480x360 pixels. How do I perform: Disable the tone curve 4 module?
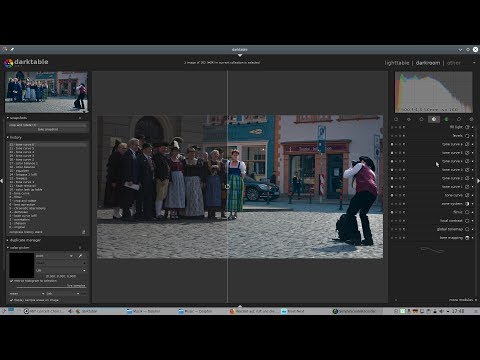pyautogui.click(x=392, y=161)
